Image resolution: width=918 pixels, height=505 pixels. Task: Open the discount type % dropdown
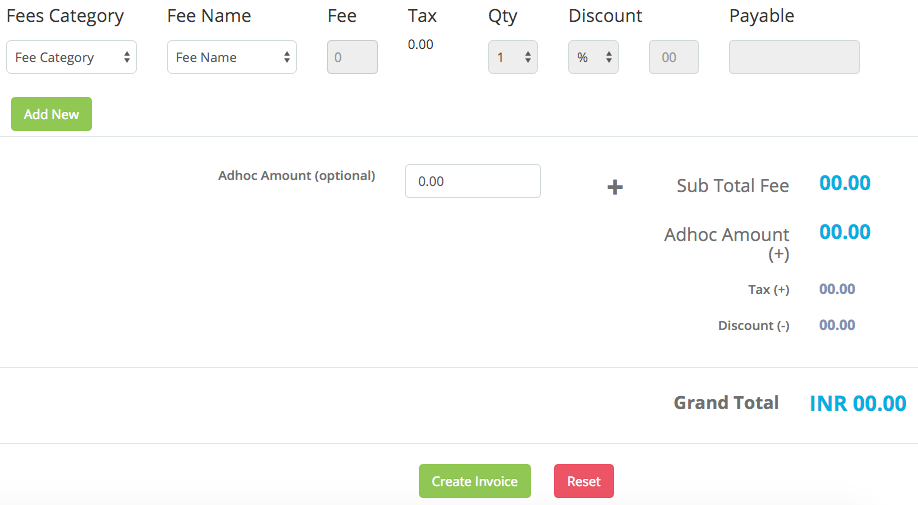click(x=593, y=57)
